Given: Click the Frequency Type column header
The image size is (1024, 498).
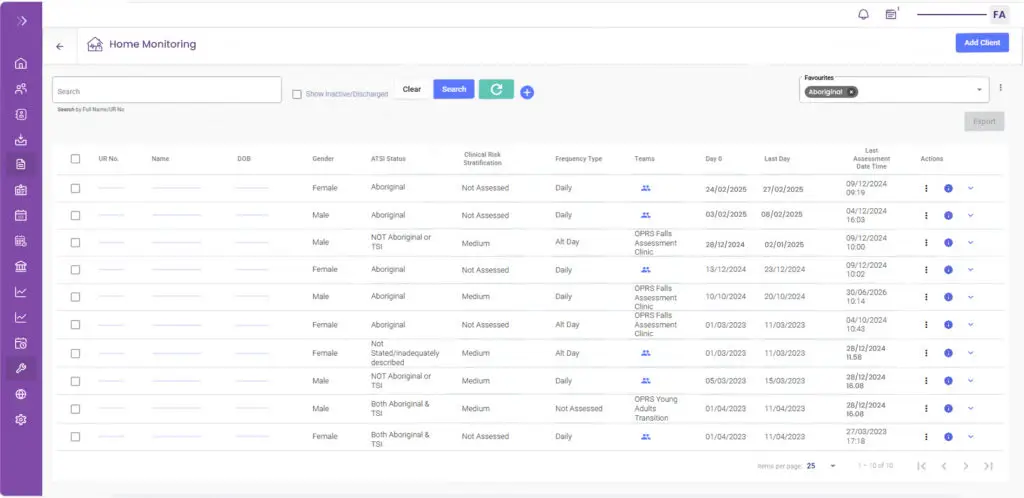Looking at the screenshot, I should point(579,159).
